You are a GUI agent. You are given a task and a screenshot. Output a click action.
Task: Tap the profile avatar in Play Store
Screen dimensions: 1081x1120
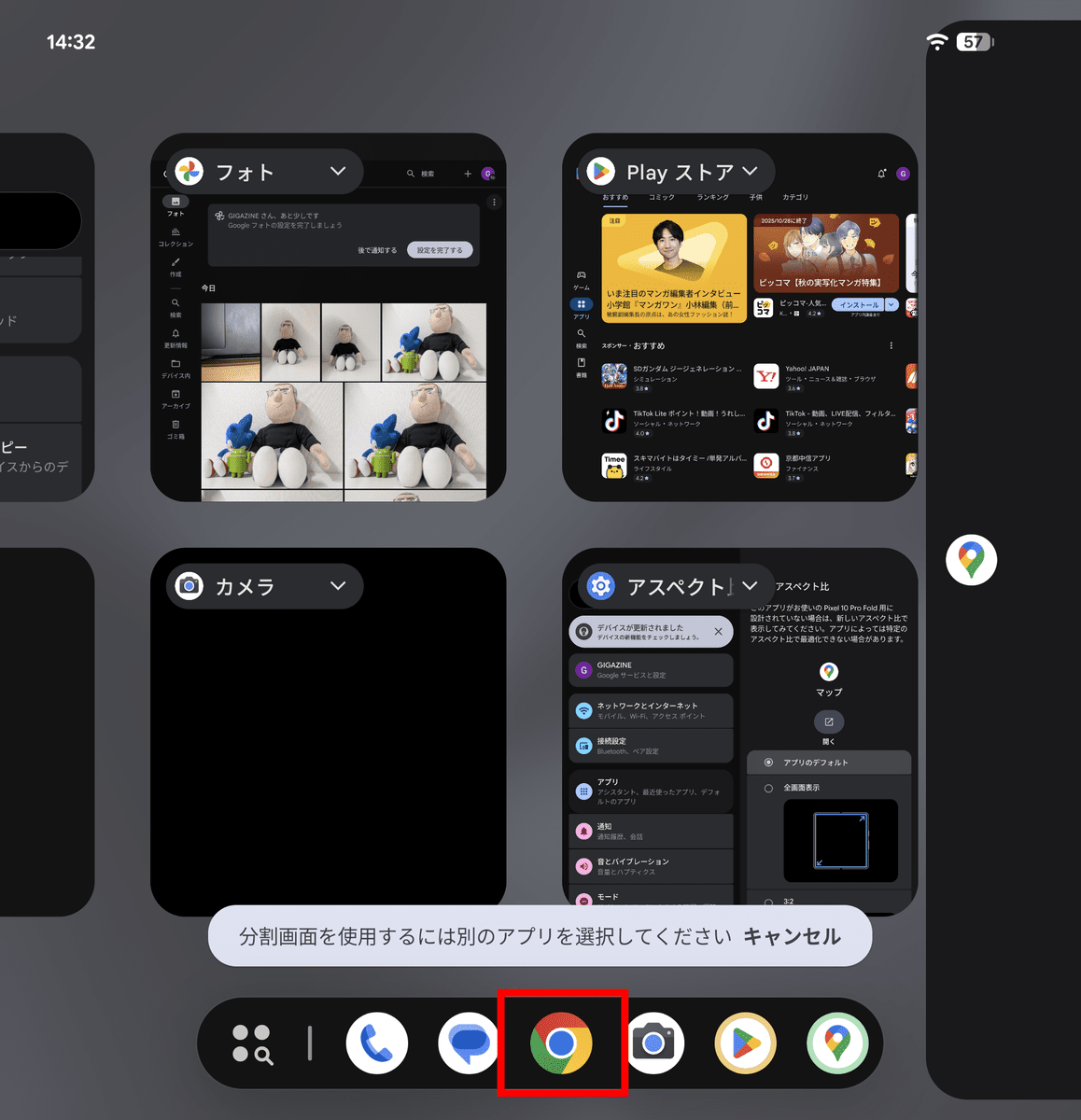903,174
